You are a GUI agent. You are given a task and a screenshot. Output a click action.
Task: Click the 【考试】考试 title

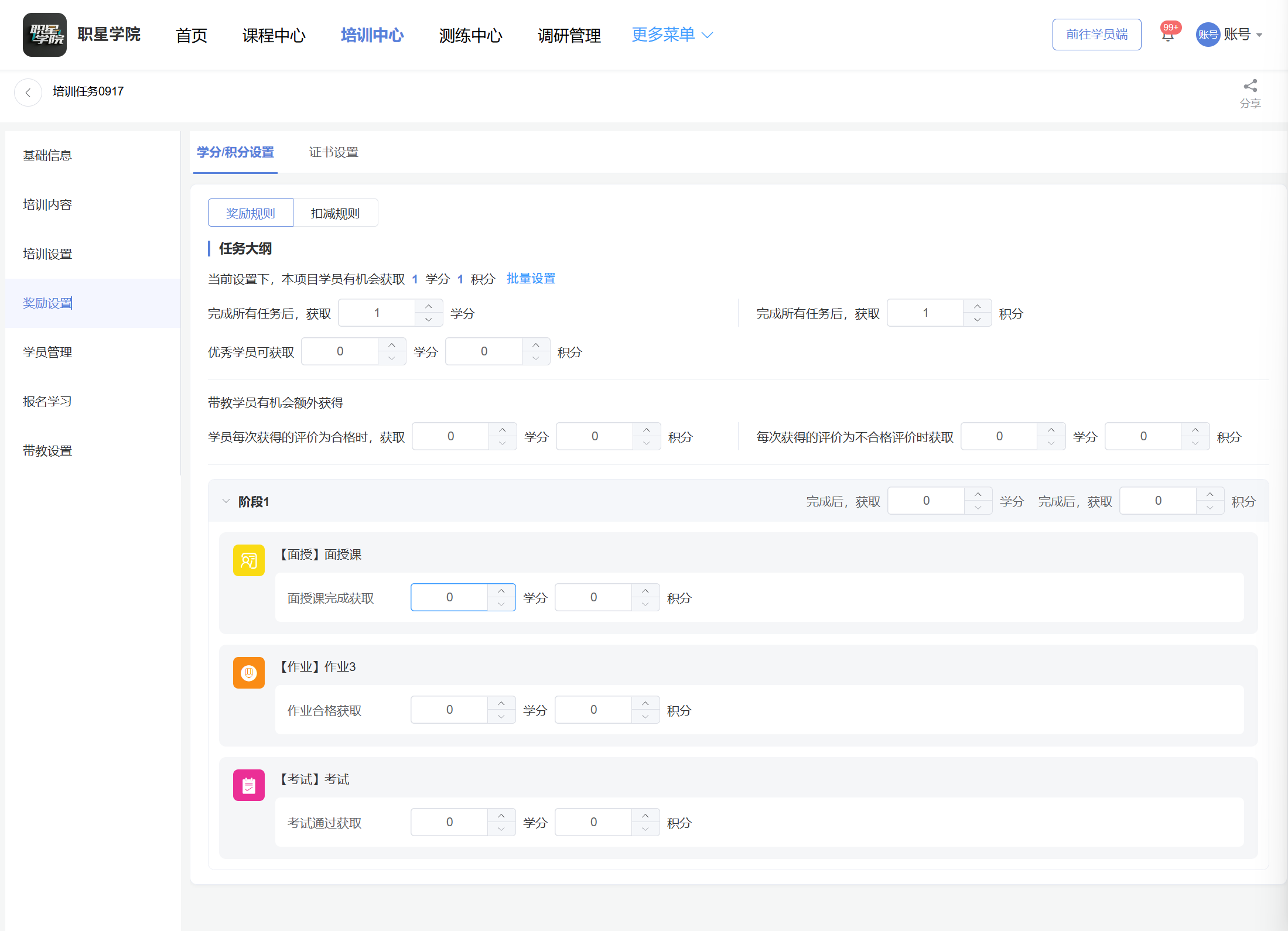click(x=313, y=779)
